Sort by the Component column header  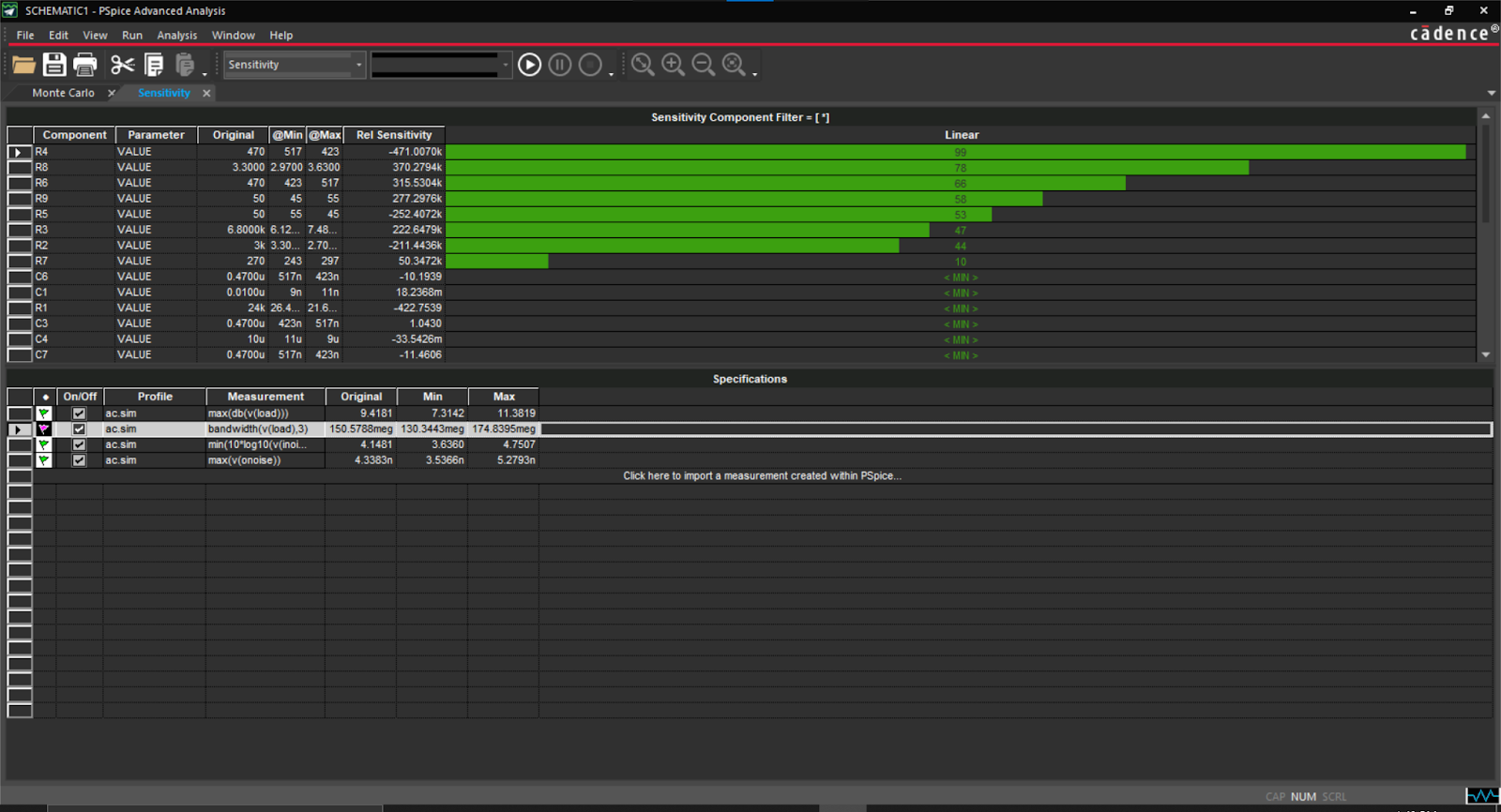click(75, 135)
